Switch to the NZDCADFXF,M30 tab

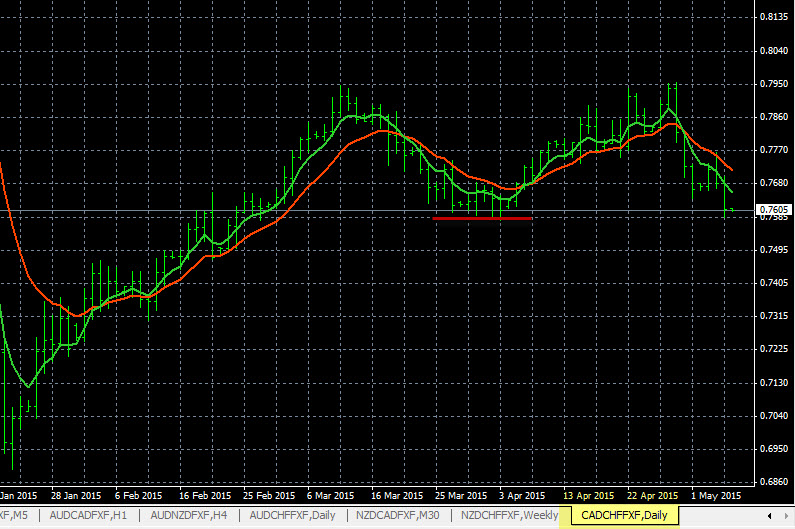tap(398, 515)
